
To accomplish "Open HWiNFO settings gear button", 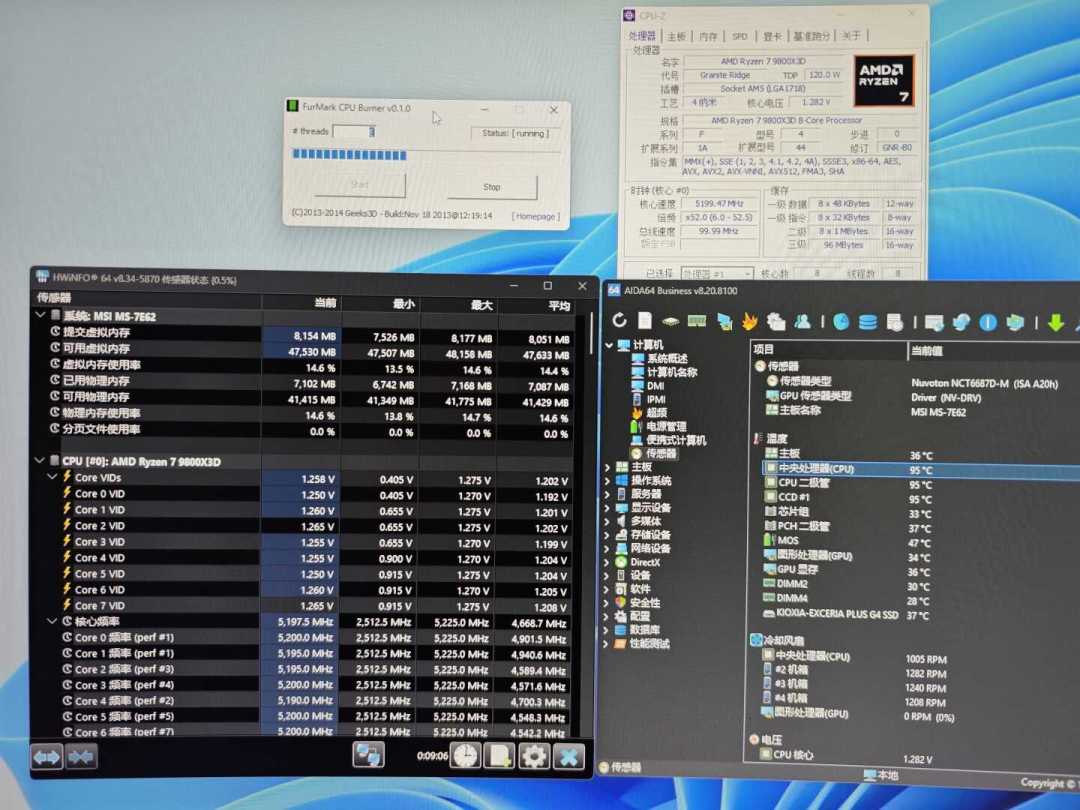I will [534, 756].
